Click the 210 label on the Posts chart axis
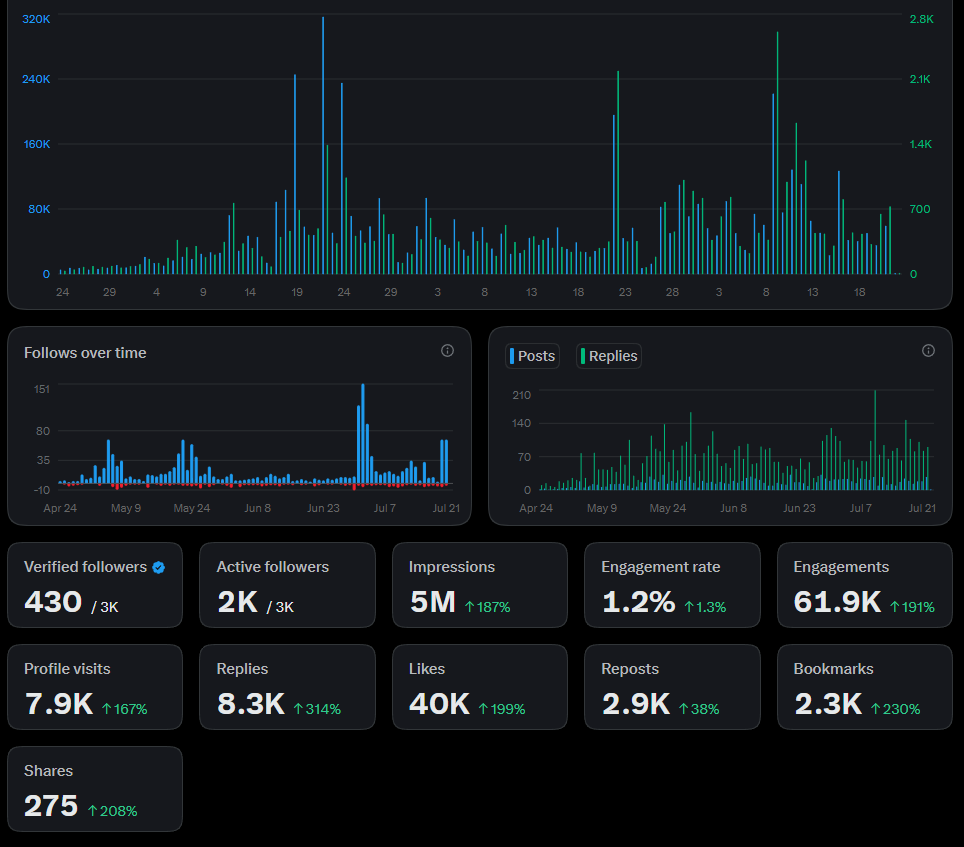The width and height of the screenshot is (964, 847). 522,395
